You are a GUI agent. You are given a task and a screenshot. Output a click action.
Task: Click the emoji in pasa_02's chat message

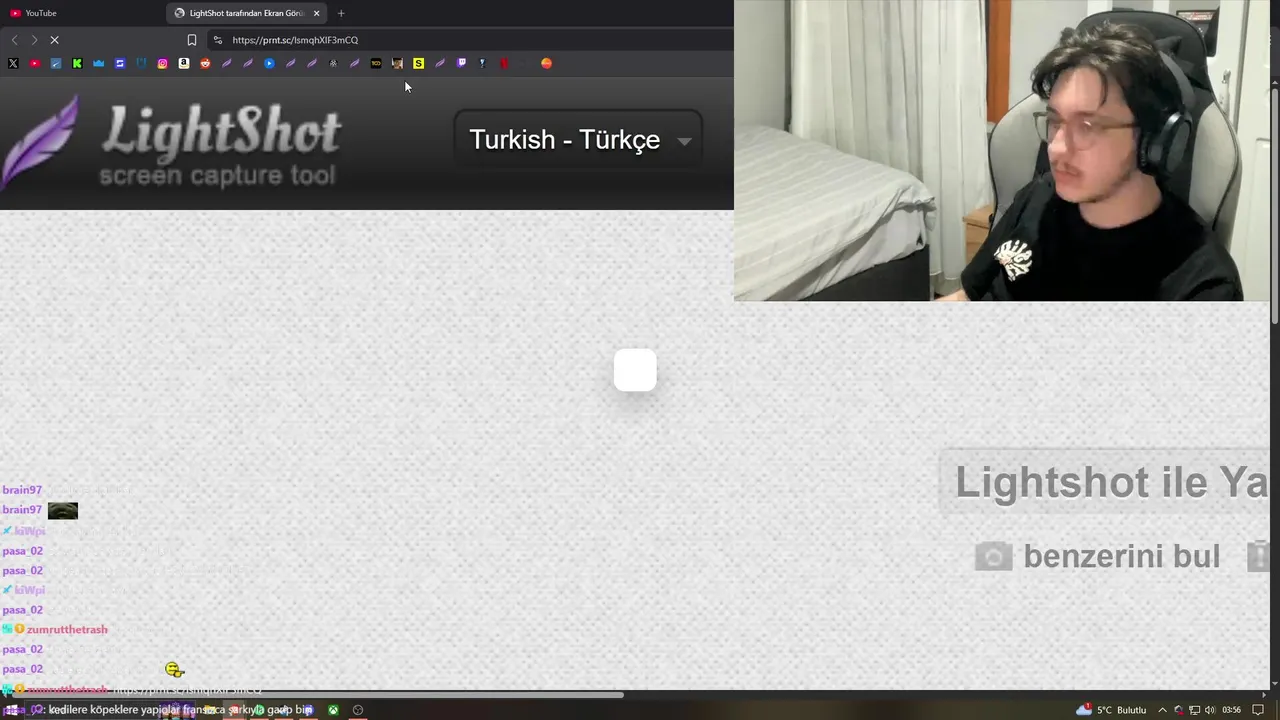click(x=174, y=670)
